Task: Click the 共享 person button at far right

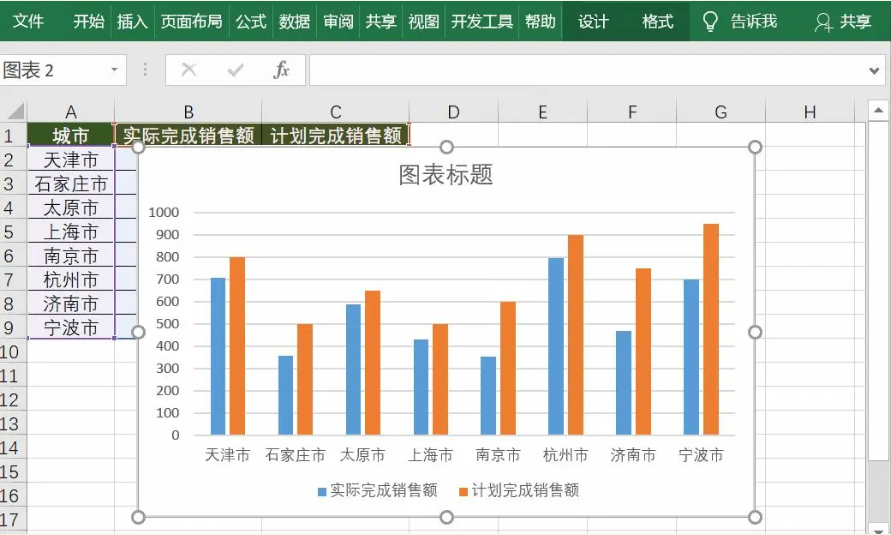Action: pos(842,21)
